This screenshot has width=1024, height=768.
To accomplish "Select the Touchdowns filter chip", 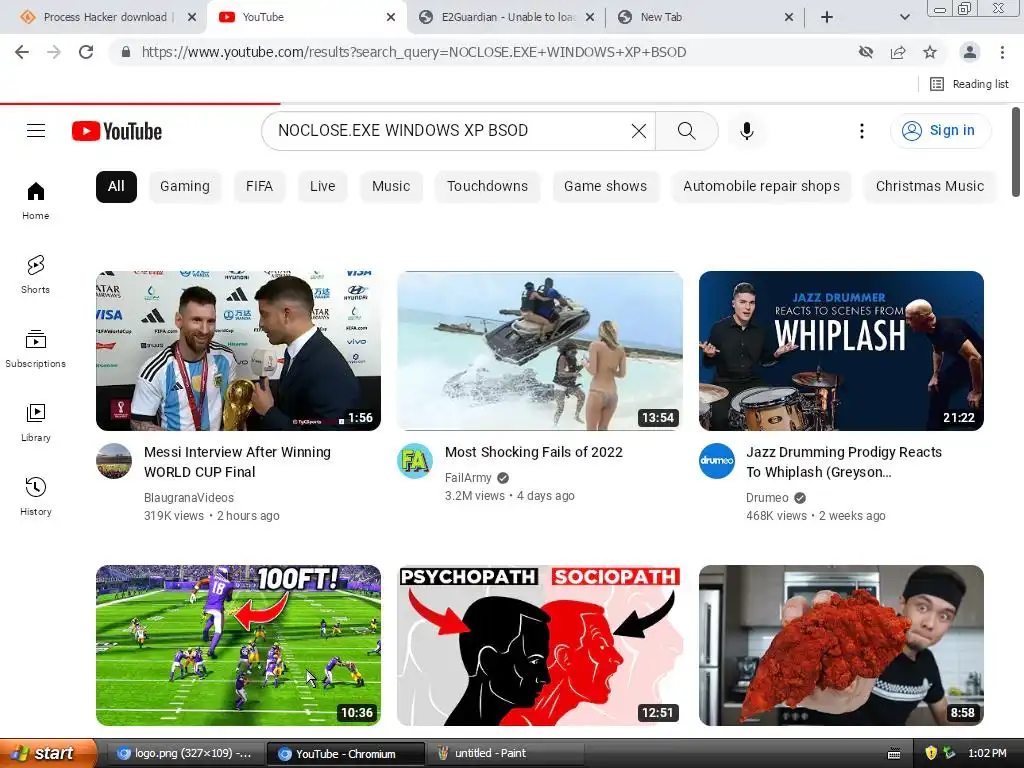I will pos(487,187).
